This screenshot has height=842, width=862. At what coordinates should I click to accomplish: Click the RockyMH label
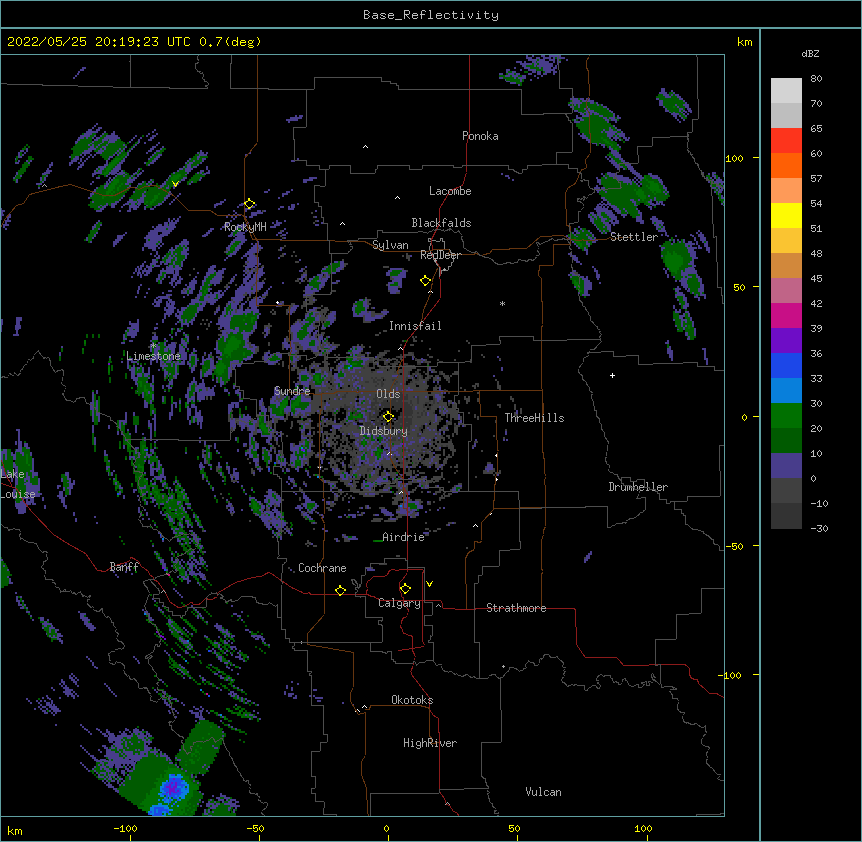point(245,227)
